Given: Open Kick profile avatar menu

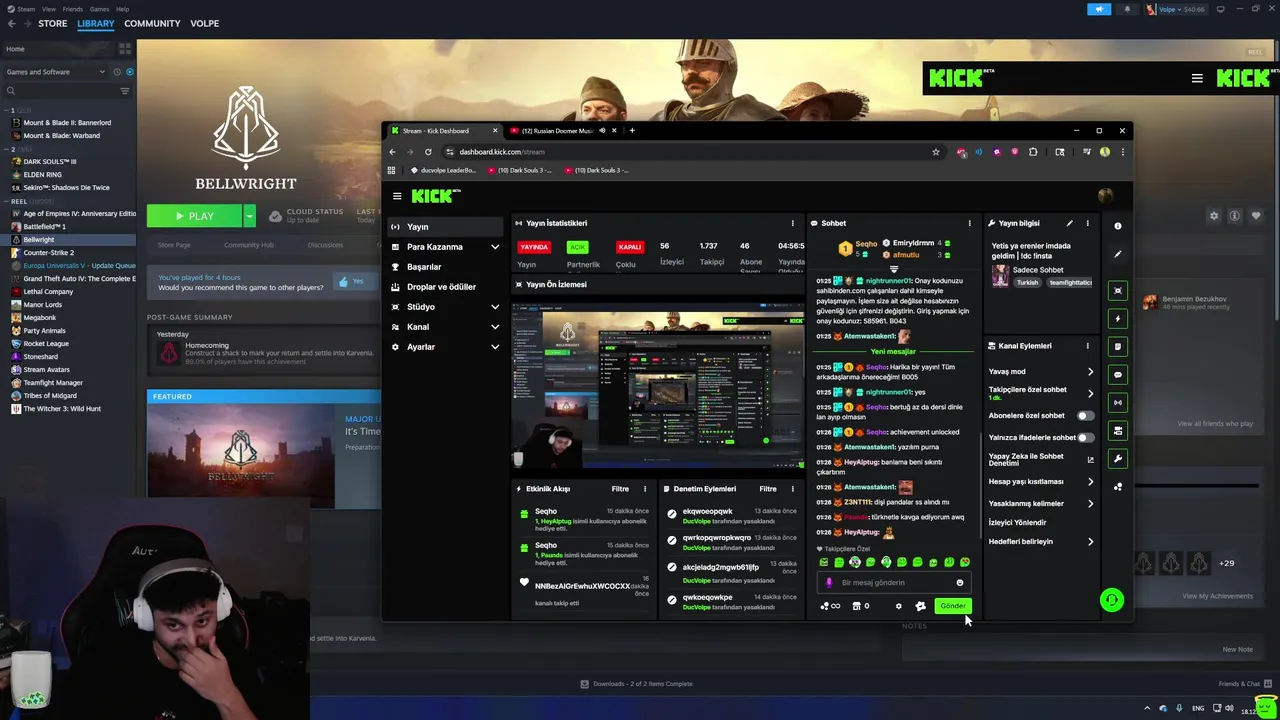Looking at the screenshot, I should (1105, 196).
